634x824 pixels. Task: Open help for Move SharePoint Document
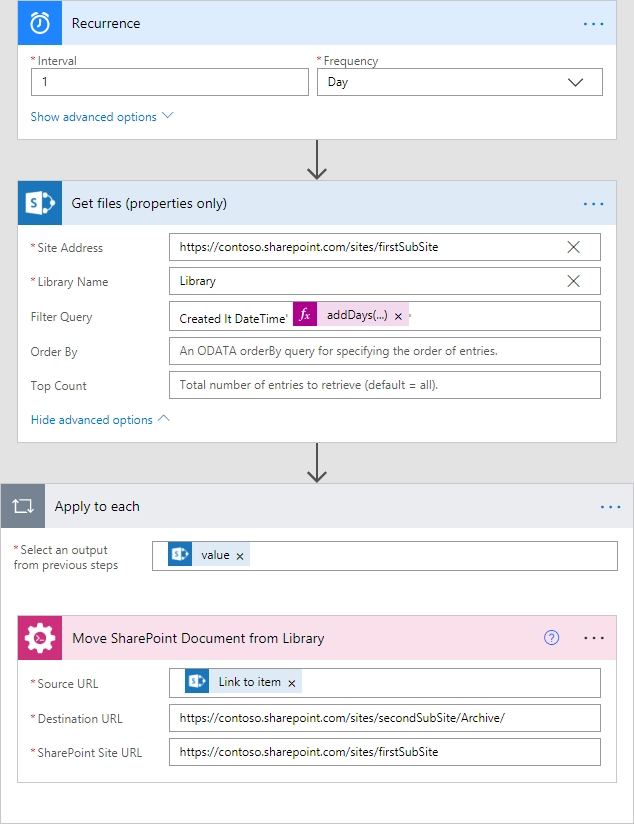551,637
